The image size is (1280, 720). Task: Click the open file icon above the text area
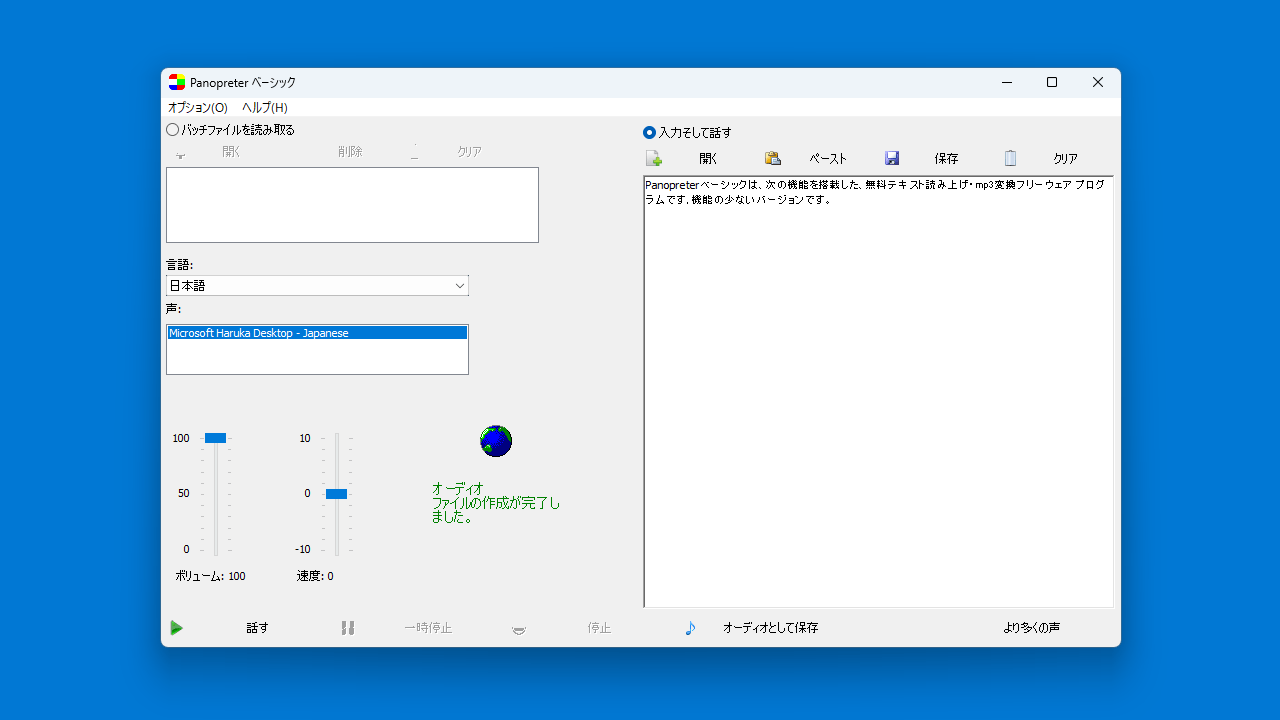653,158
